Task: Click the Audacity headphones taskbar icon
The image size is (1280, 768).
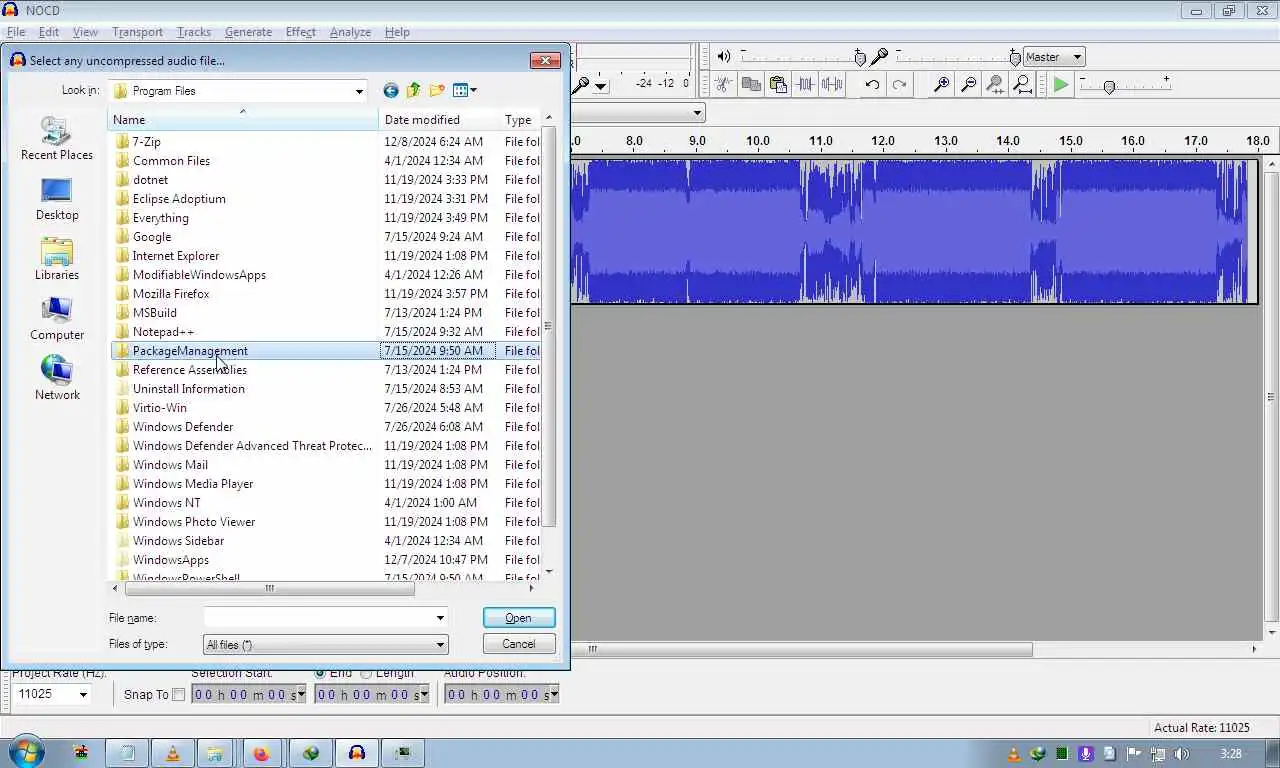Action: pyautogui.click(x=356, y=753)
